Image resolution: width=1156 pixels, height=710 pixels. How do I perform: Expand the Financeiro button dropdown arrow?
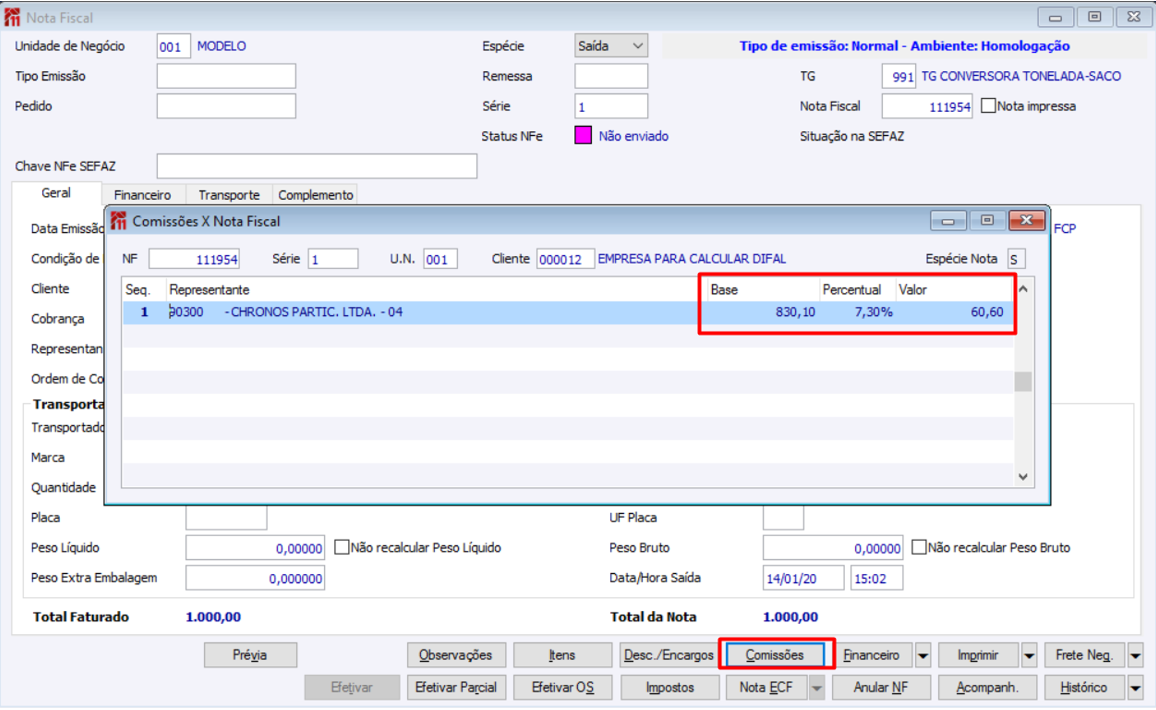click(923, 655)
